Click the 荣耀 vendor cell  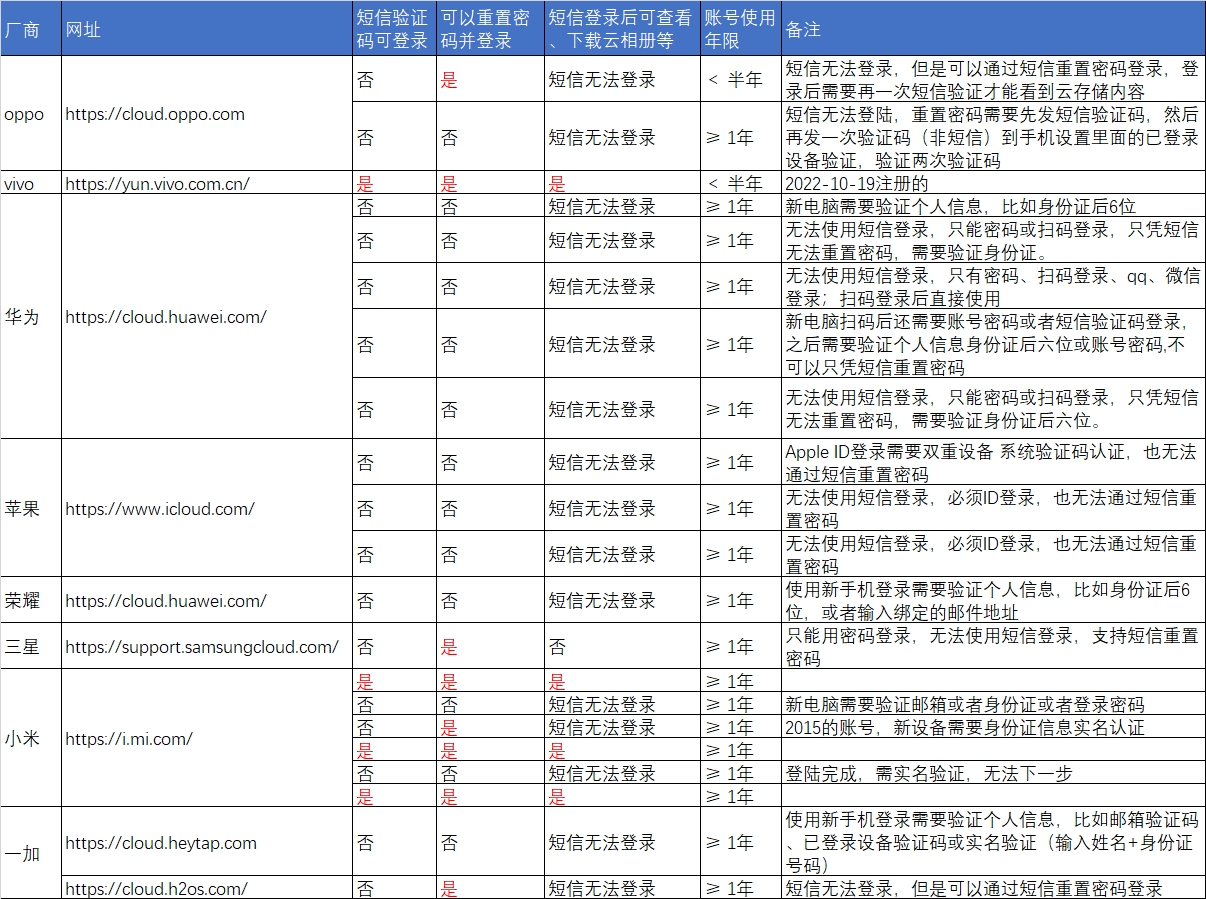coord(30,600)
